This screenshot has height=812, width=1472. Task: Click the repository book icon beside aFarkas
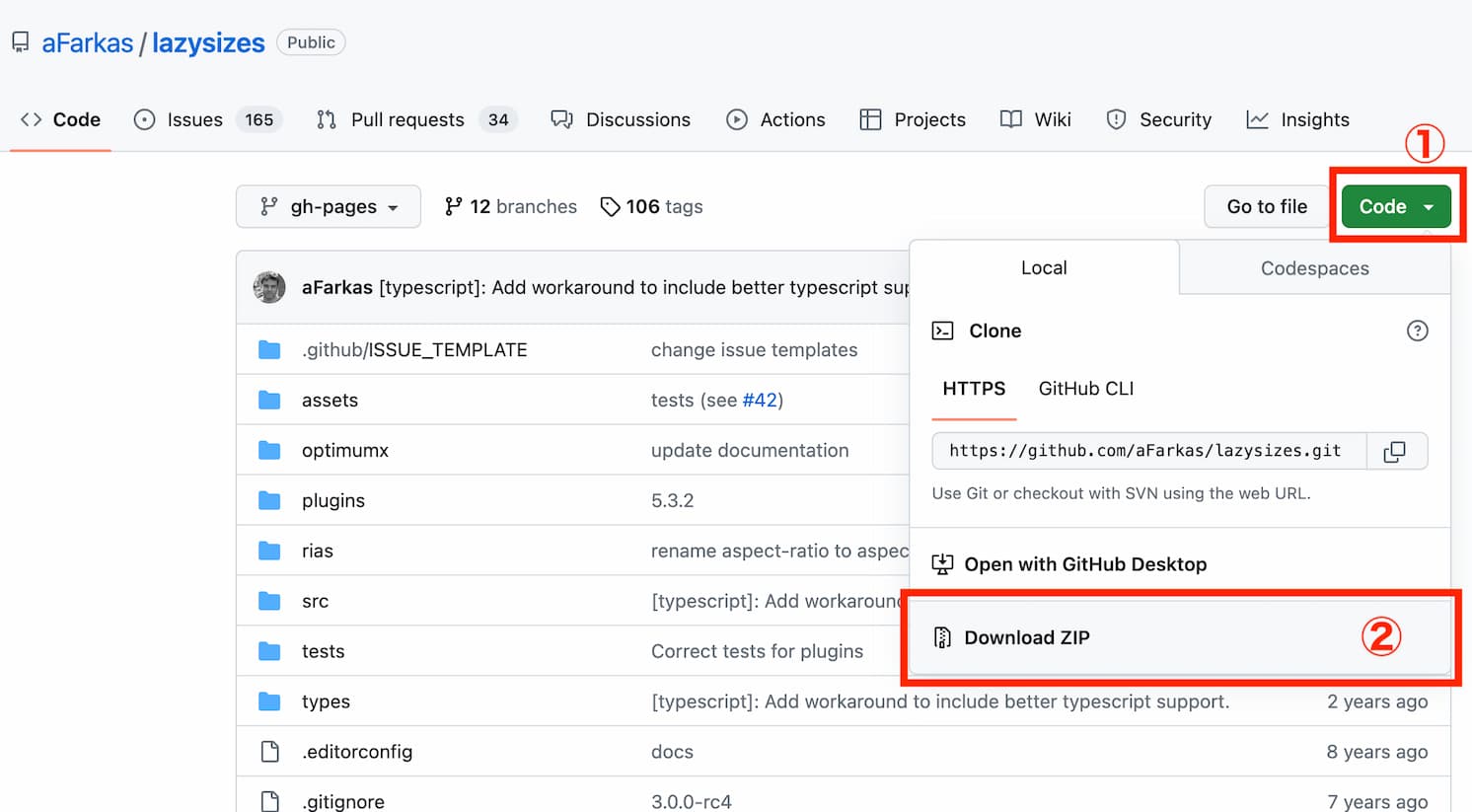click(20, 42)
